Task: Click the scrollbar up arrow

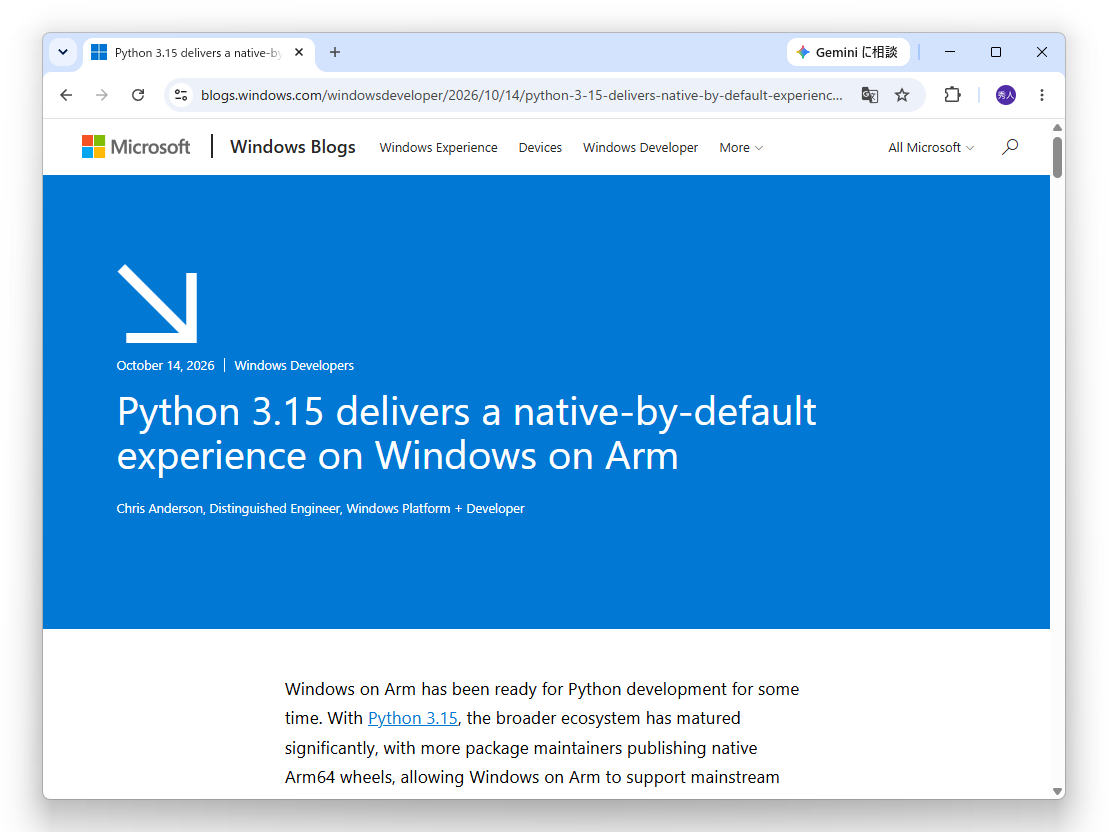Action: tap(1057, 128)
